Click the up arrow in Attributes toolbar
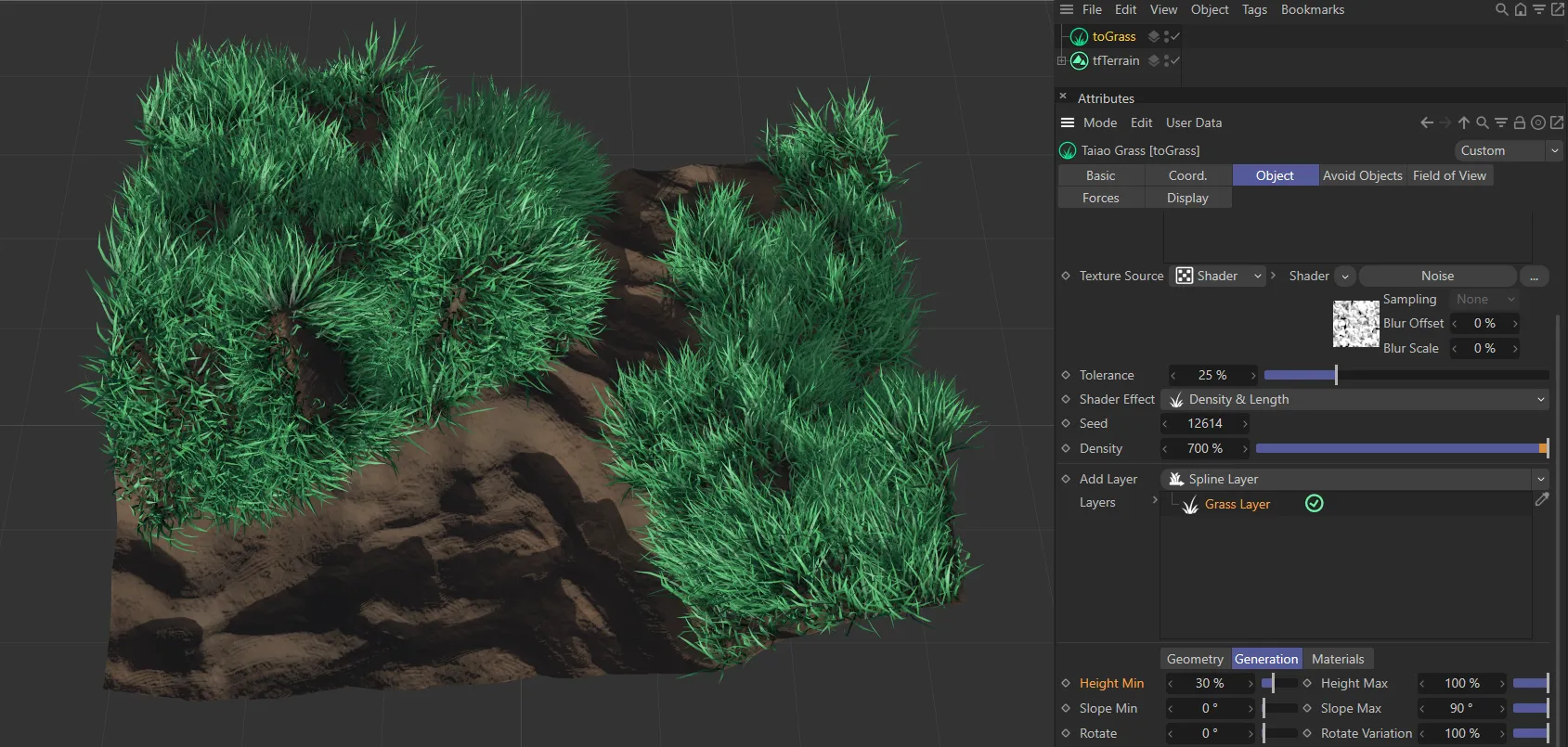 tap(1464, 122)
